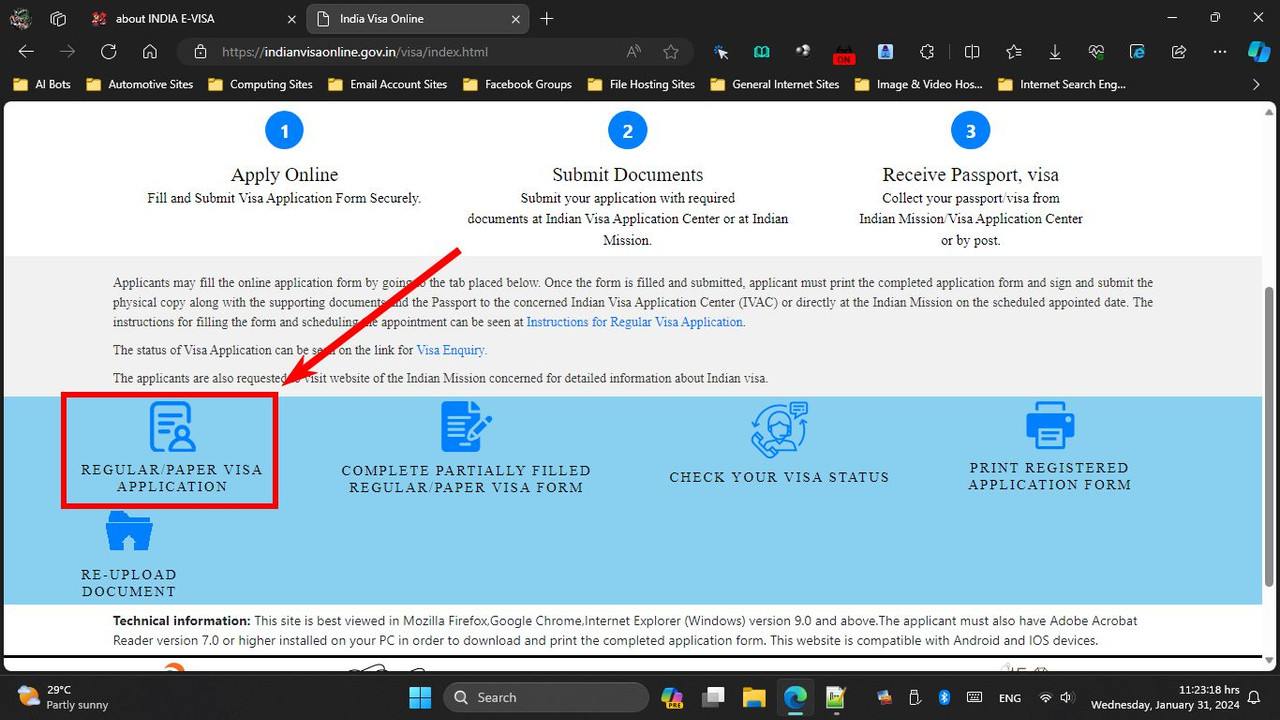Screen dimensions: 1280x720
Task: Open Copilot PRE icon in taskbar
Action: click(x=672, y=697)
